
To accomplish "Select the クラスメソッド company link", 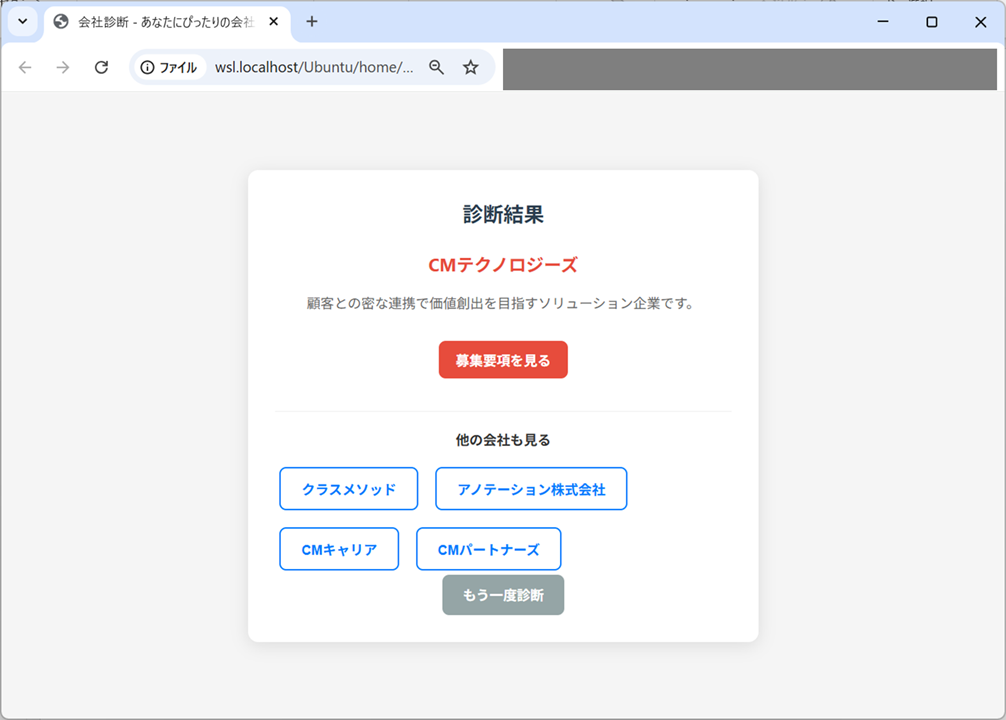I will pyautogui.click(x=348, y=488).
